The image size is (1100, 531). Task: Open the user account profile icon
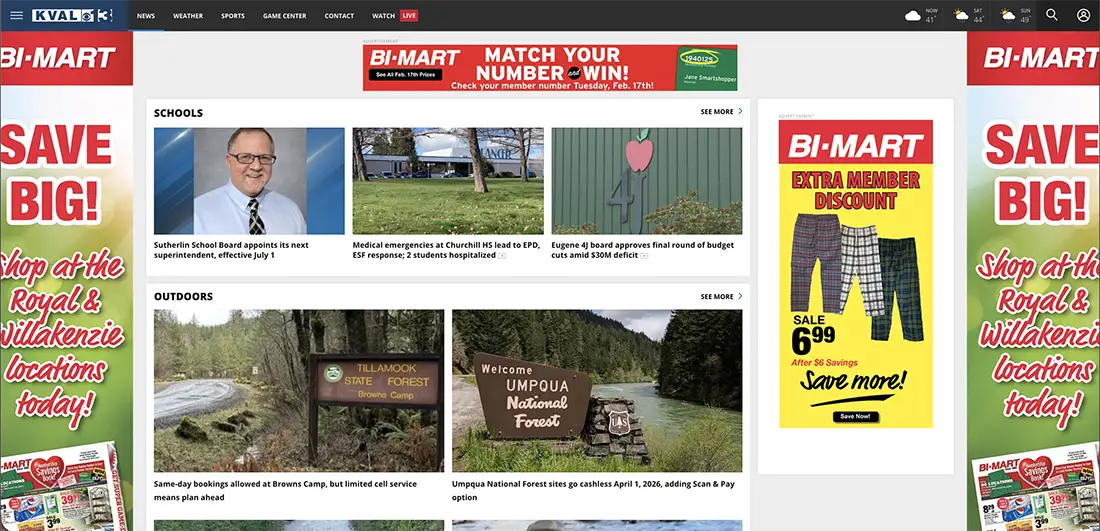[x=1083, y=15]
